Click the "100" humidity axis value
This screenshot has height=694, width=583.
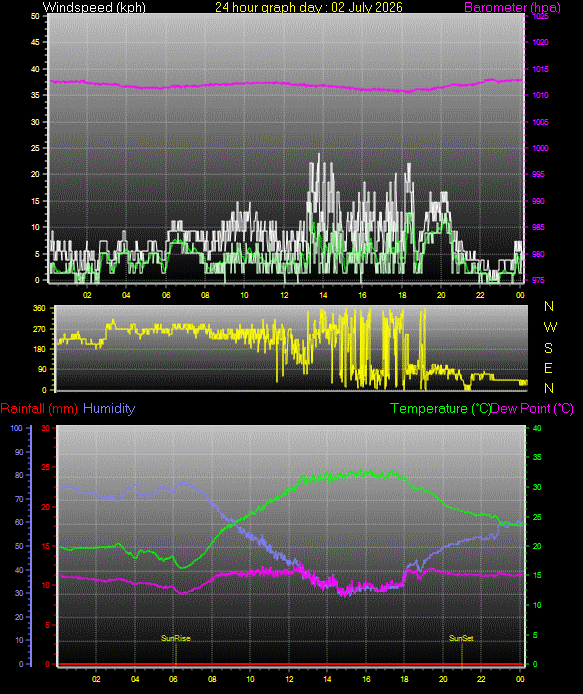pyautogui.click(x=17, y=428)
